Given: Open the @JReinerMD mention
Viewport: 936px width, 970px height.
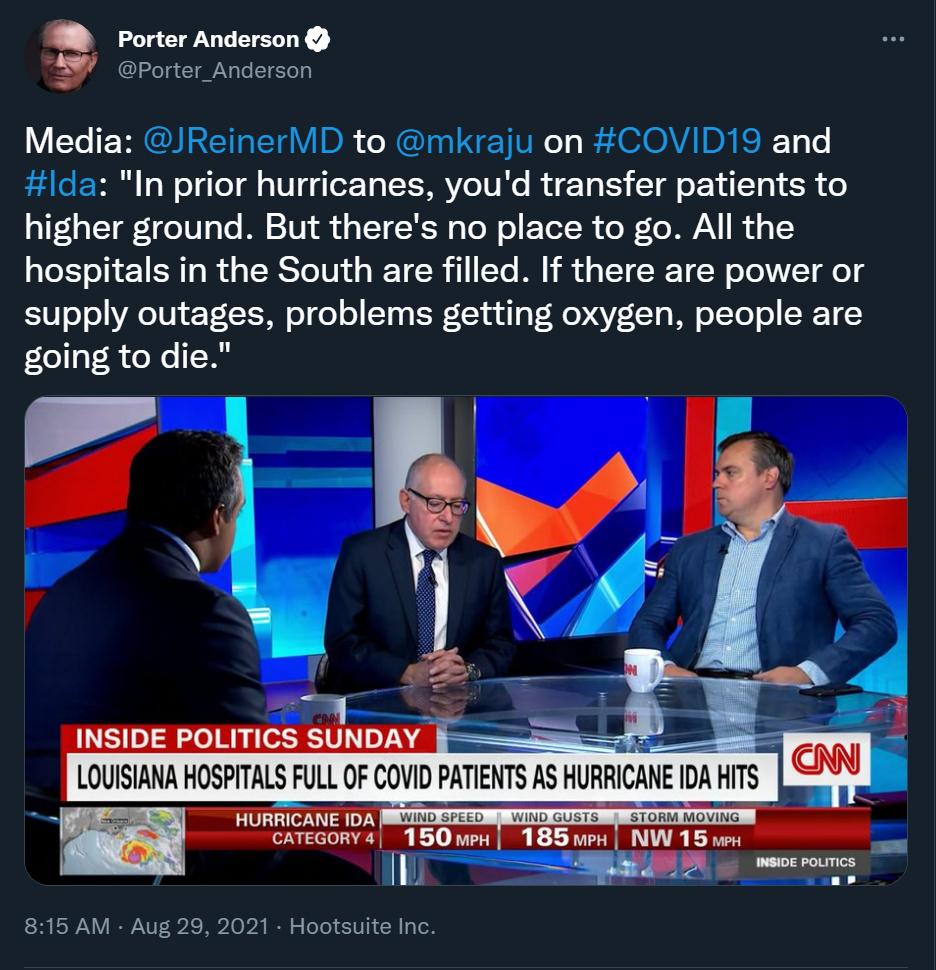Looking at the screenshot, I should click(243, 141).
